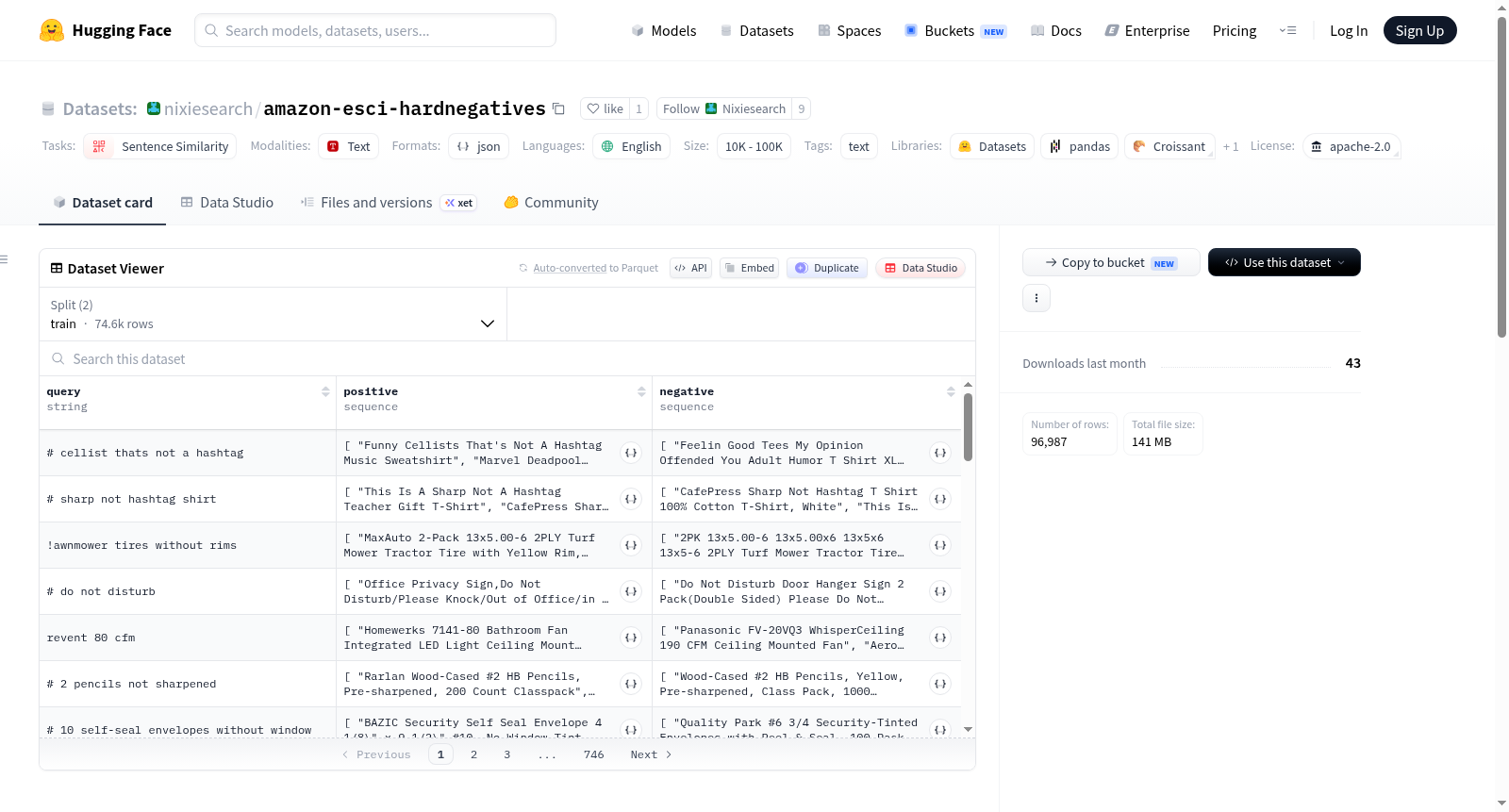Open the three-dot more options button
The image size is (1509, 812).
click(1036, 298)
